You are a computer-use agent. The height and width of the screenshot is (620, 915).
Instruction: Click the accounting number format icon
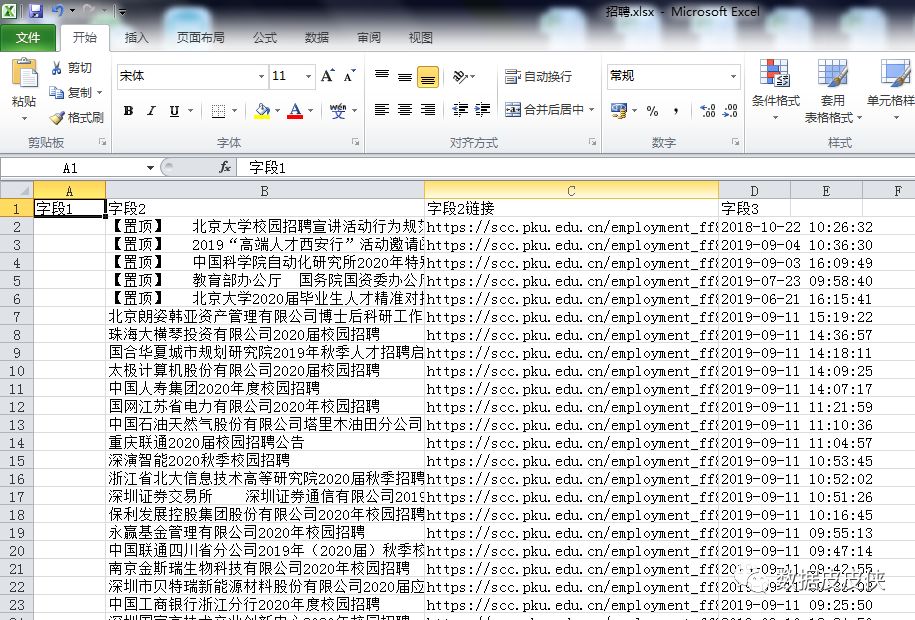[x=619, y=110]
